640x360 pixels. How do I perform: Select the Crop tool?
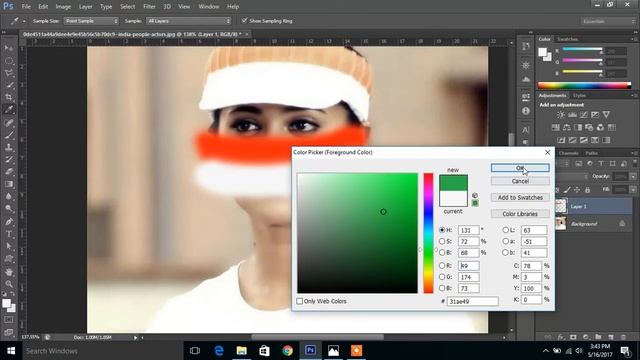9,98
